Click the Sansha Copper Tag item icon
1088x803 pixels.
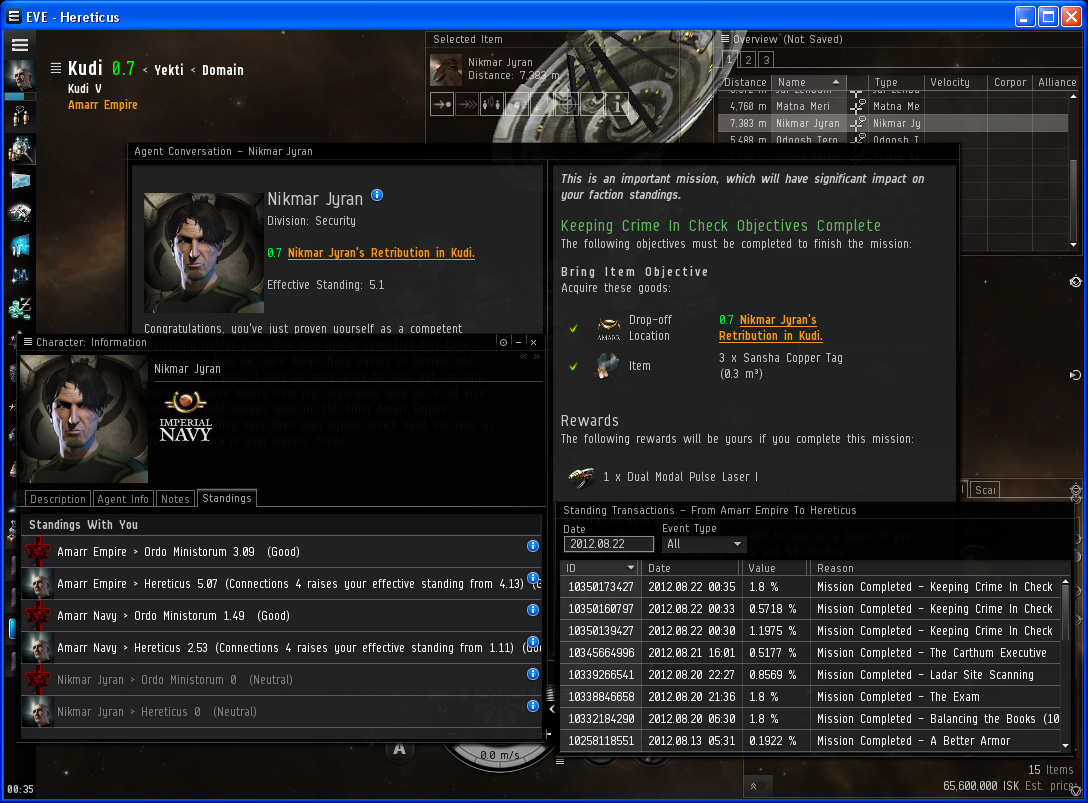click(607, 366)
